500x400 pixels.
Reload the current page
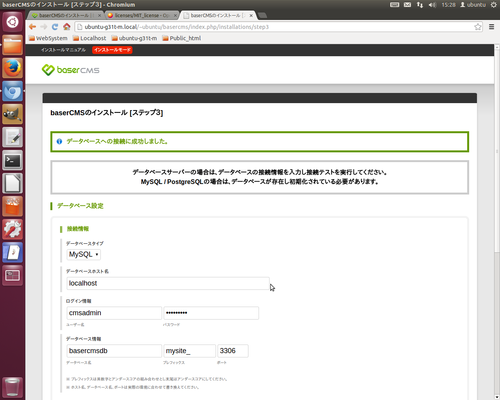(55, 27)
